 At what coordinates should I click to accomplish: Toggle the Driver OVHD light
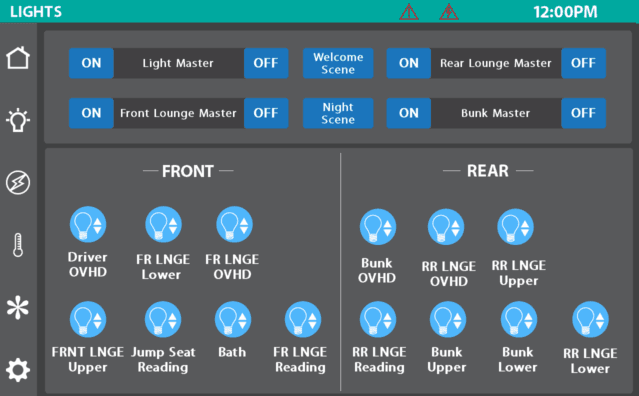tap(88, 224)
